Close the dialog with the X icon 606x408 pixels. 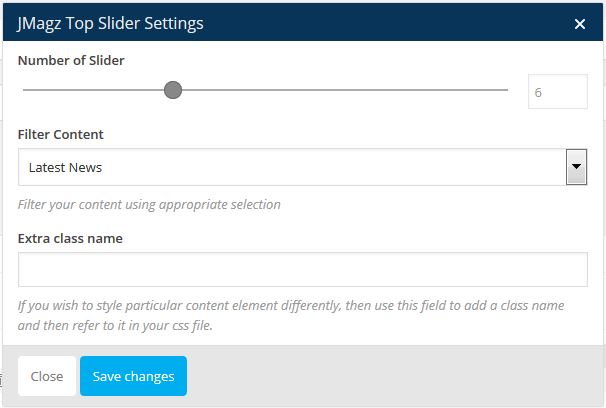(580, 24)
